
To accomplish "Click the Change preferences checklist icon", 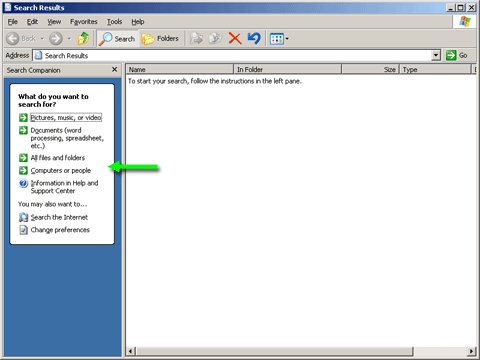I will click(23, 230).
